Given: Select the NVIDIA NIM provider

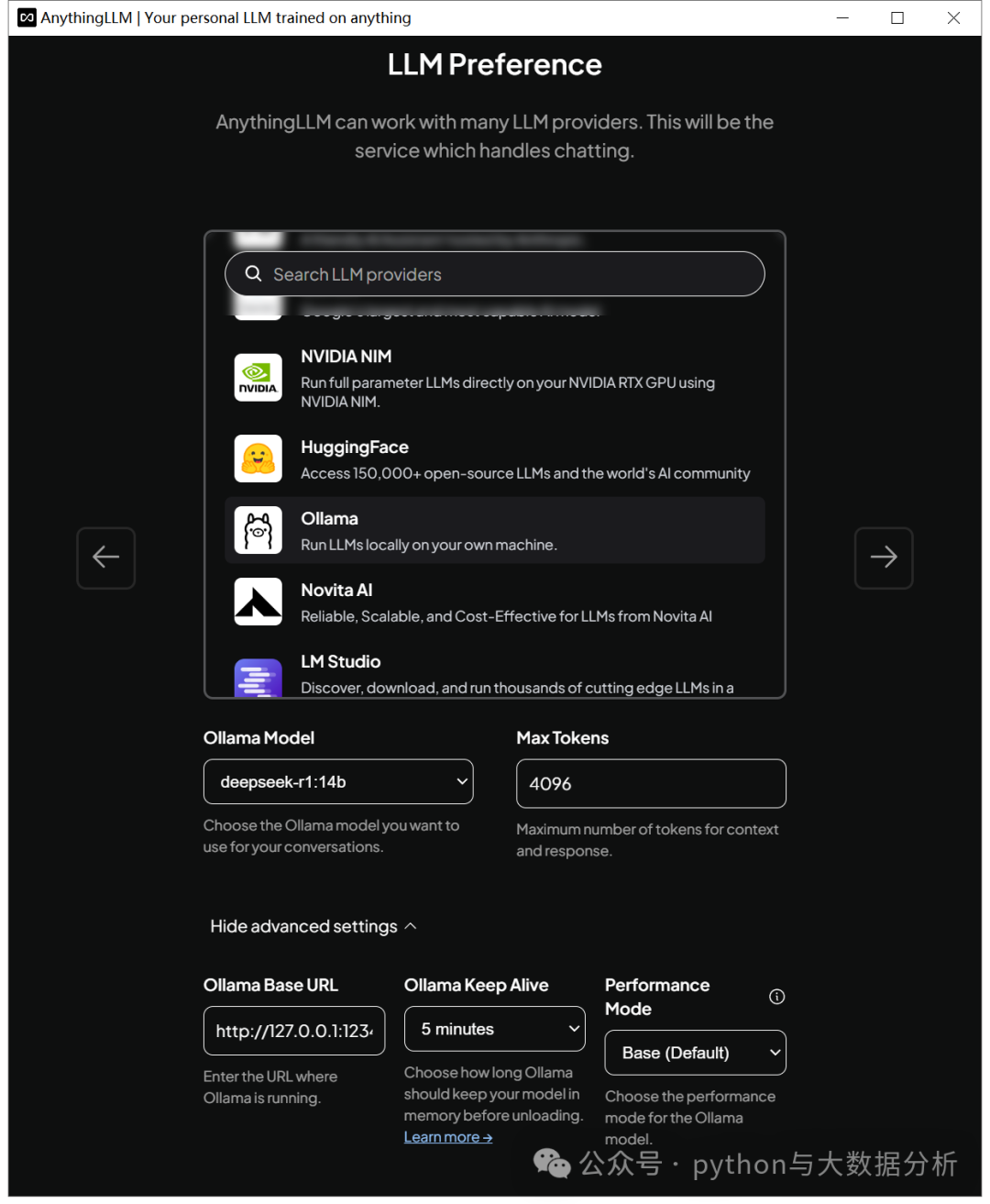Looking at the screenshot, I should [x=495, y=378].
